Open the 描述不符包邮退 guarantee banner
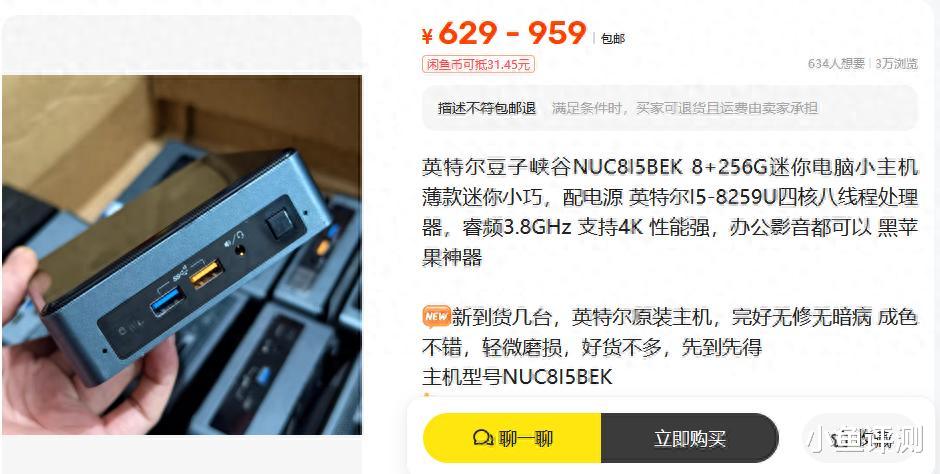Image resolution: width=940 pixels, height=474 pixels. tap(670, 108)
